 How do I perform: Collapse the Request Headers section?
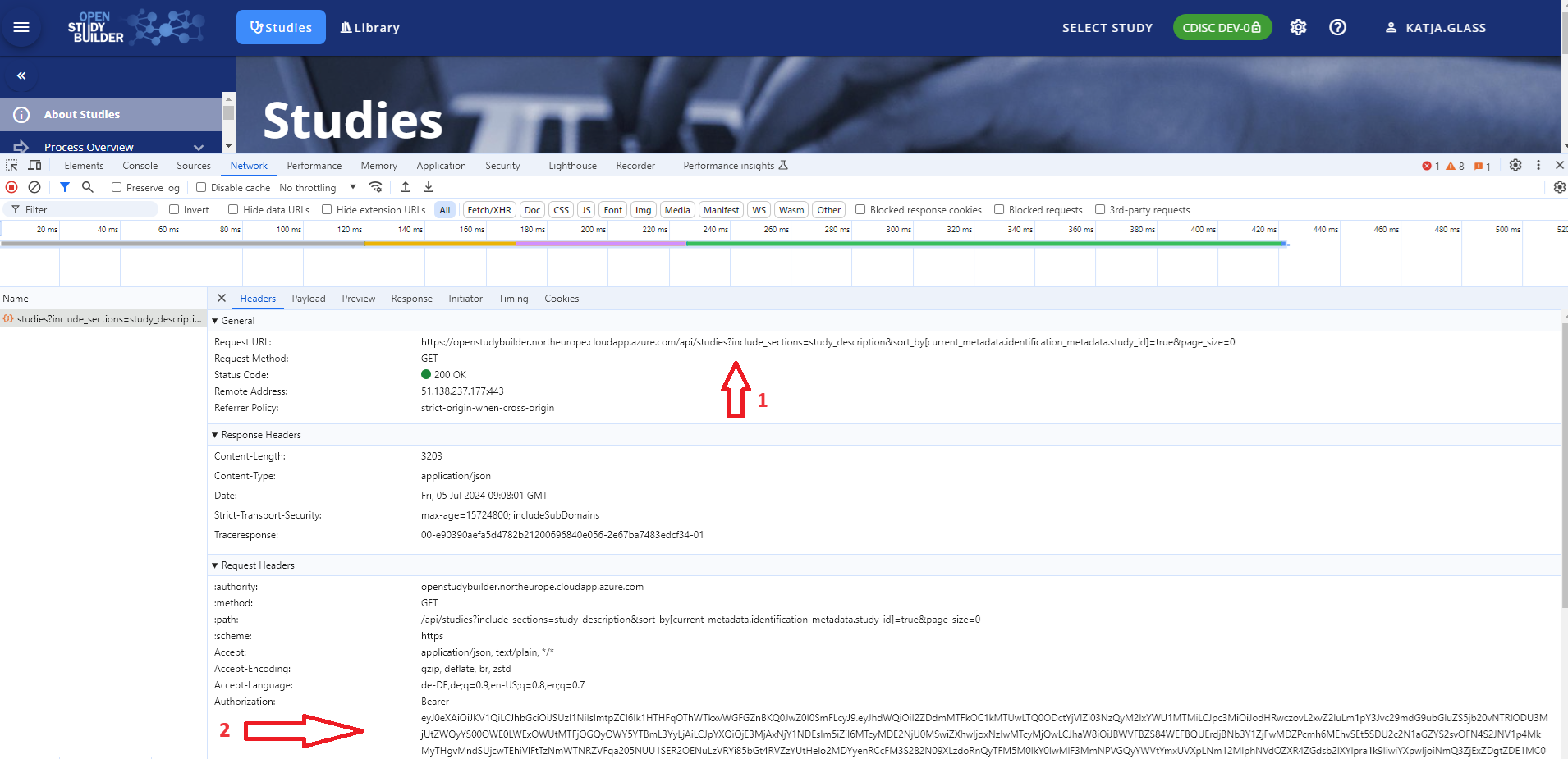[215, 565]
